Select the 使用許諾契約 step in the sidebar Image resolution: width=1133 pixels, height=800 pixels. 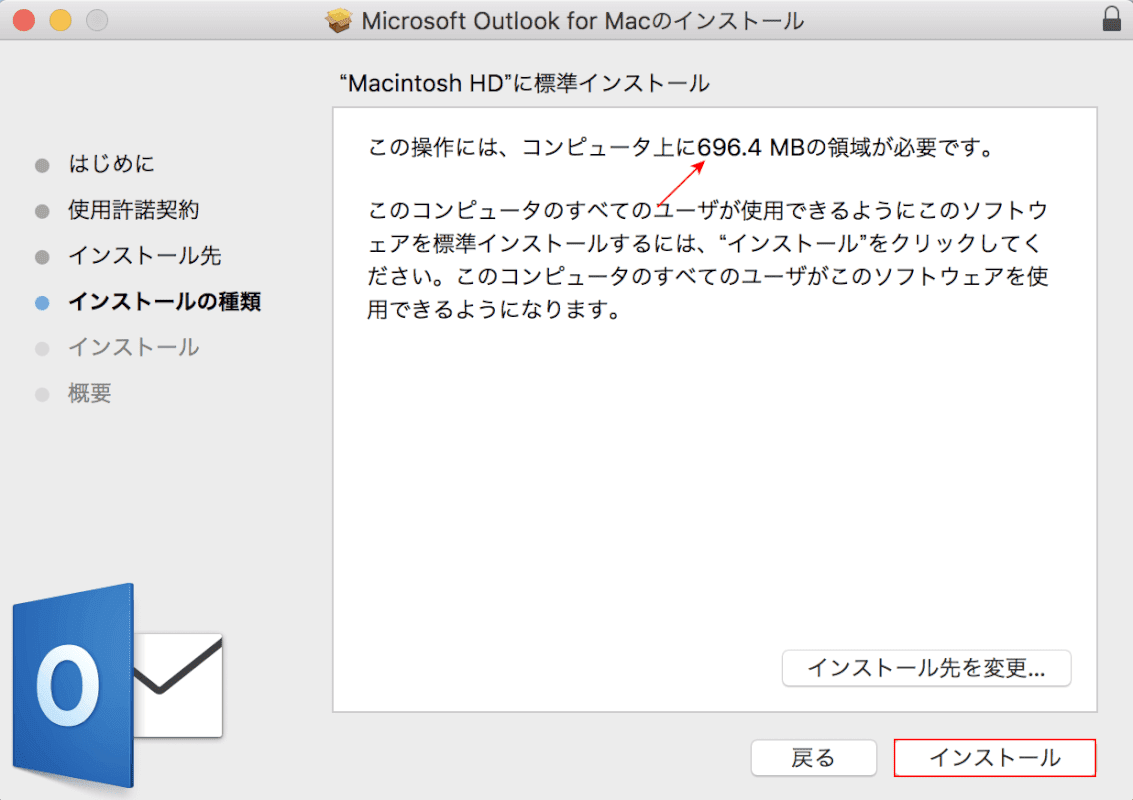click(x=134, y=210)
